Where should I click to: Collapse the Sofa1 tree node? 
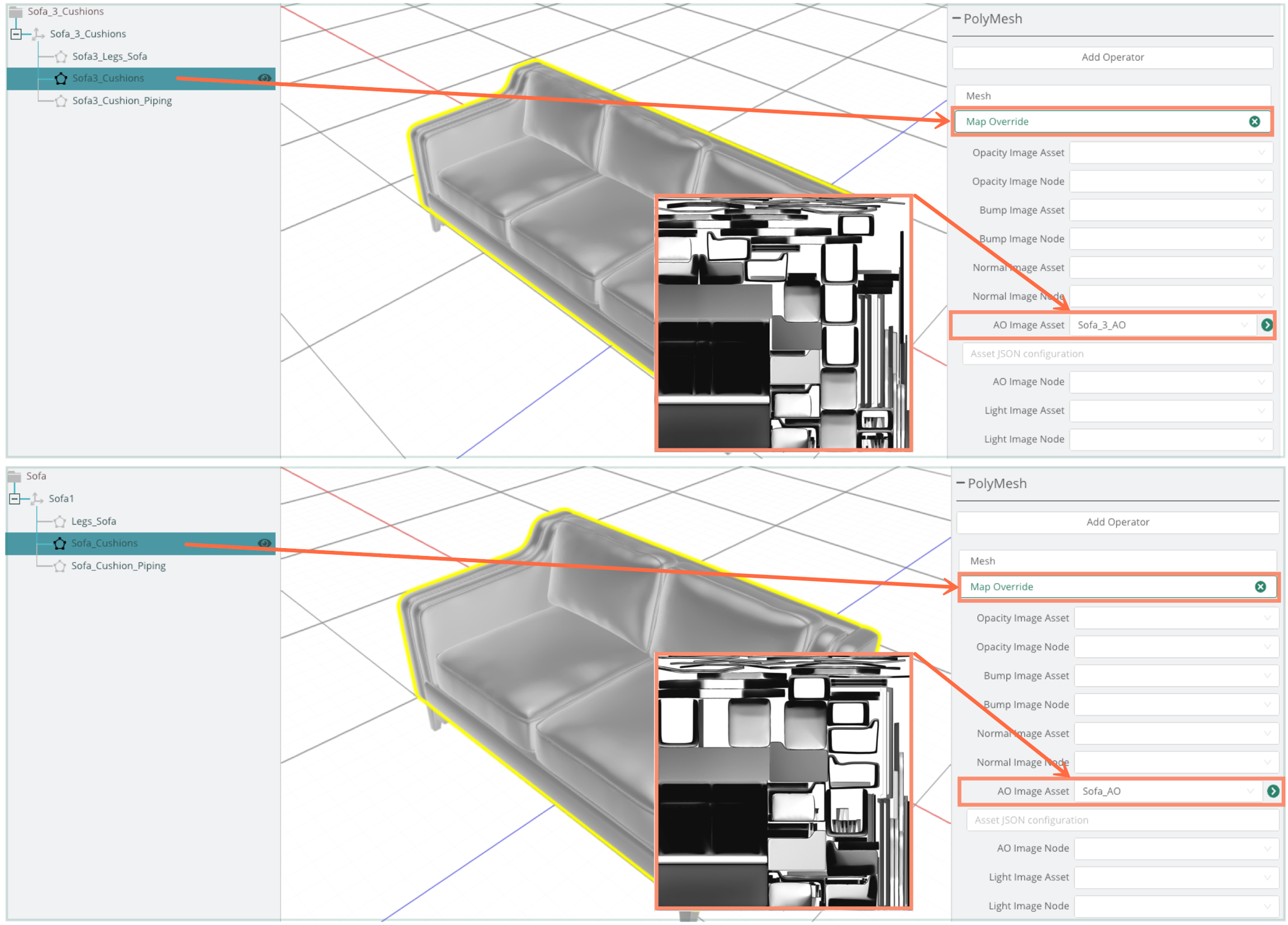(15, 499)
